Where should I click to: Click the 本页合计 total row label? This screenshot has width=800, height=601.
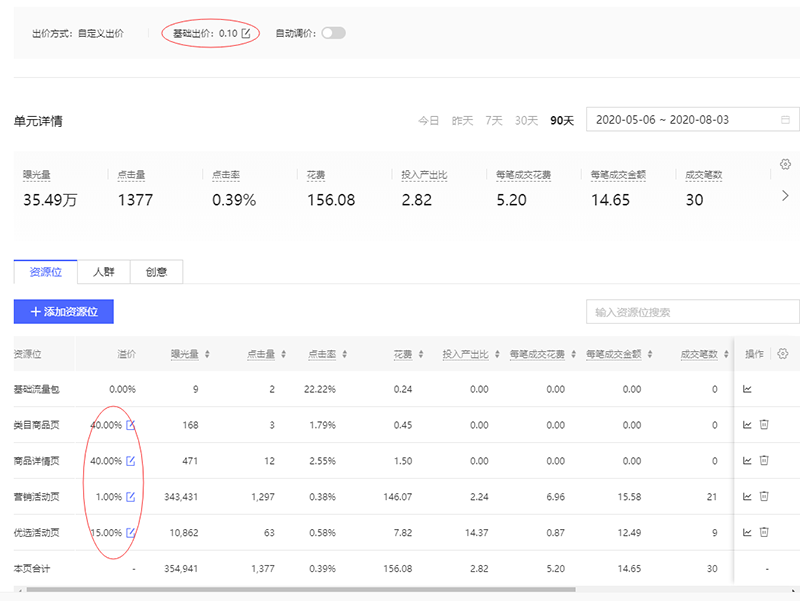32,569
